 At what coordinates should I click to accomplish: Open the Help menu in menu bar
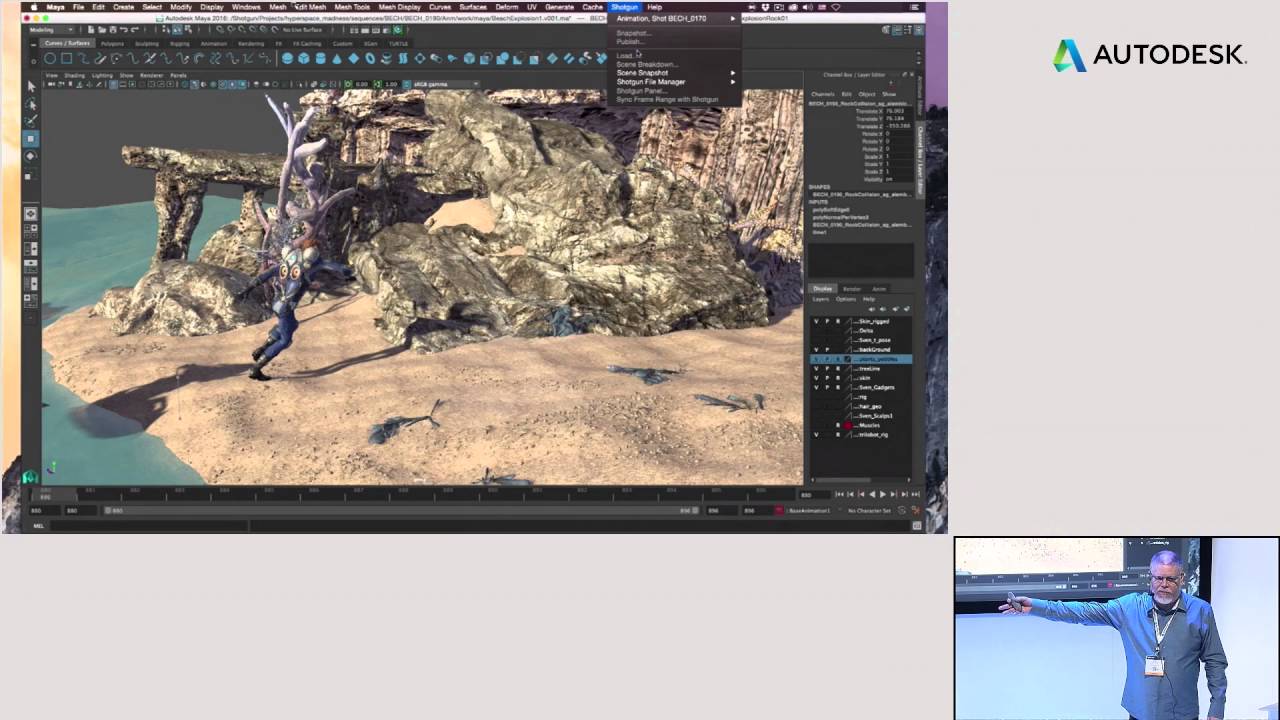[654, 7]
